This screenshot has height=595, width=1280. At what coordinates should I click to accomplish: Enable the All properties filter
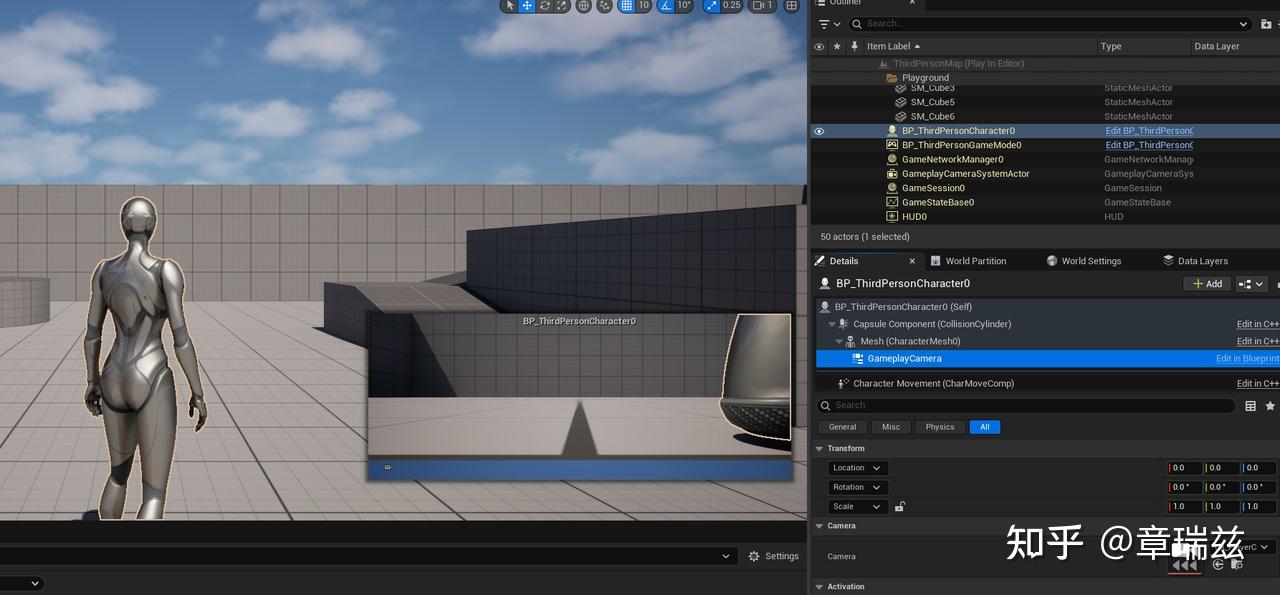(984, 427)
